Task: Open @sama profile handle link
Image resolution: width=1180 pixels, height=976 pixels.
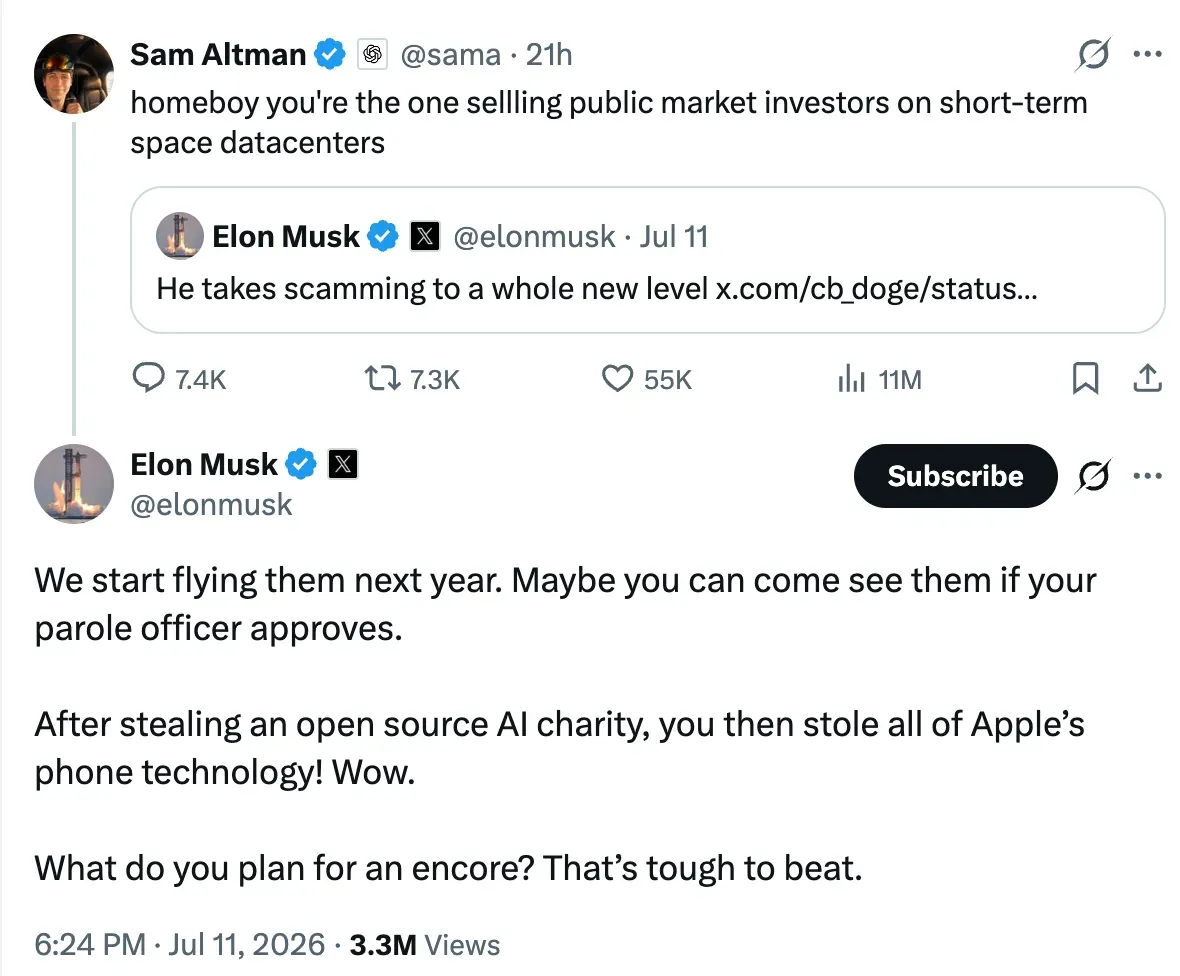Action: click(450, 55)
